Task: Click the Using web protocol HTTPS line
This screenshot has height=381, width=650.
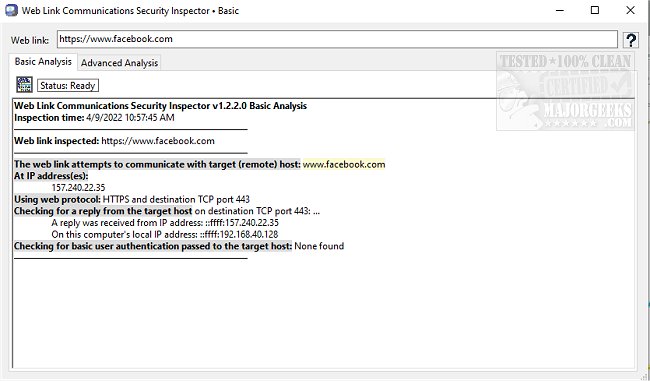Action: [132, 199]
